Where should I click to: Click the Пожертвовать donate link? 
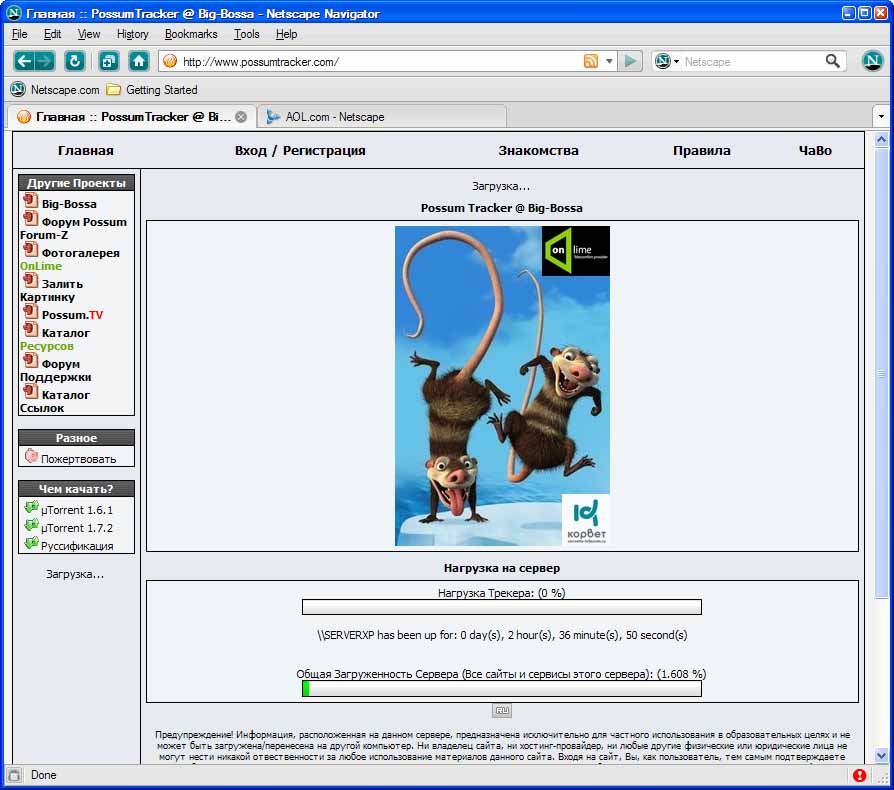(79, 459)
